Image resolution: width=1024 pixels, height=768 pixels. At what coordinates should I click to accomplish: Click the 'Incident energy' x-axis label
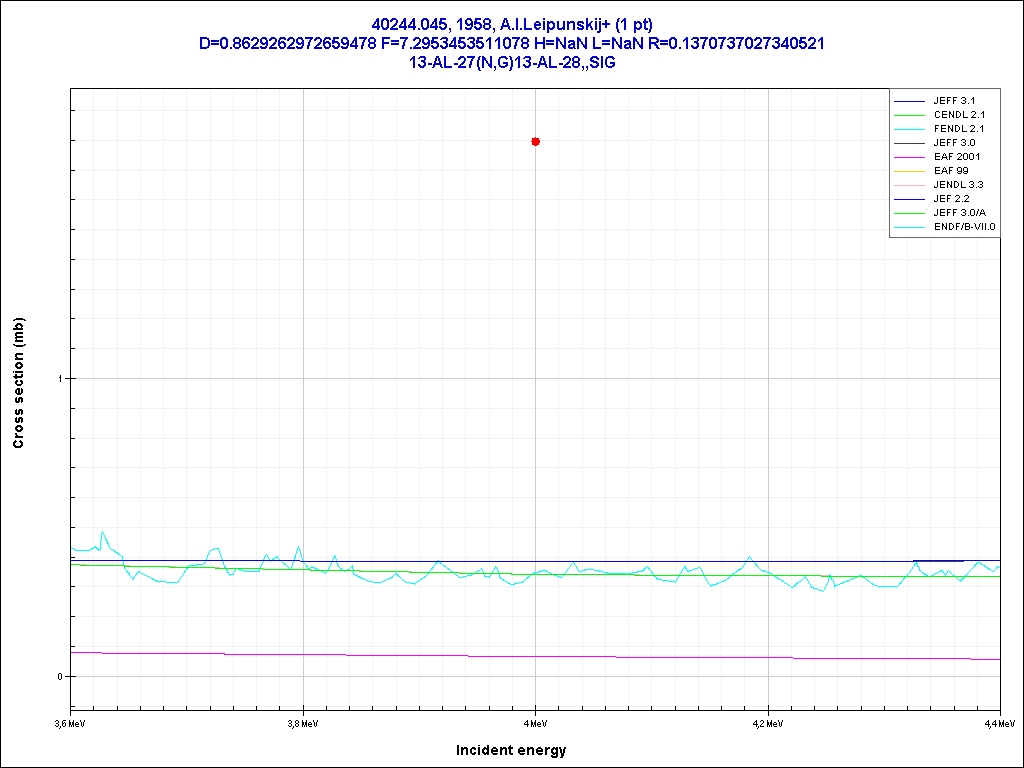click(x=511, y=750)
